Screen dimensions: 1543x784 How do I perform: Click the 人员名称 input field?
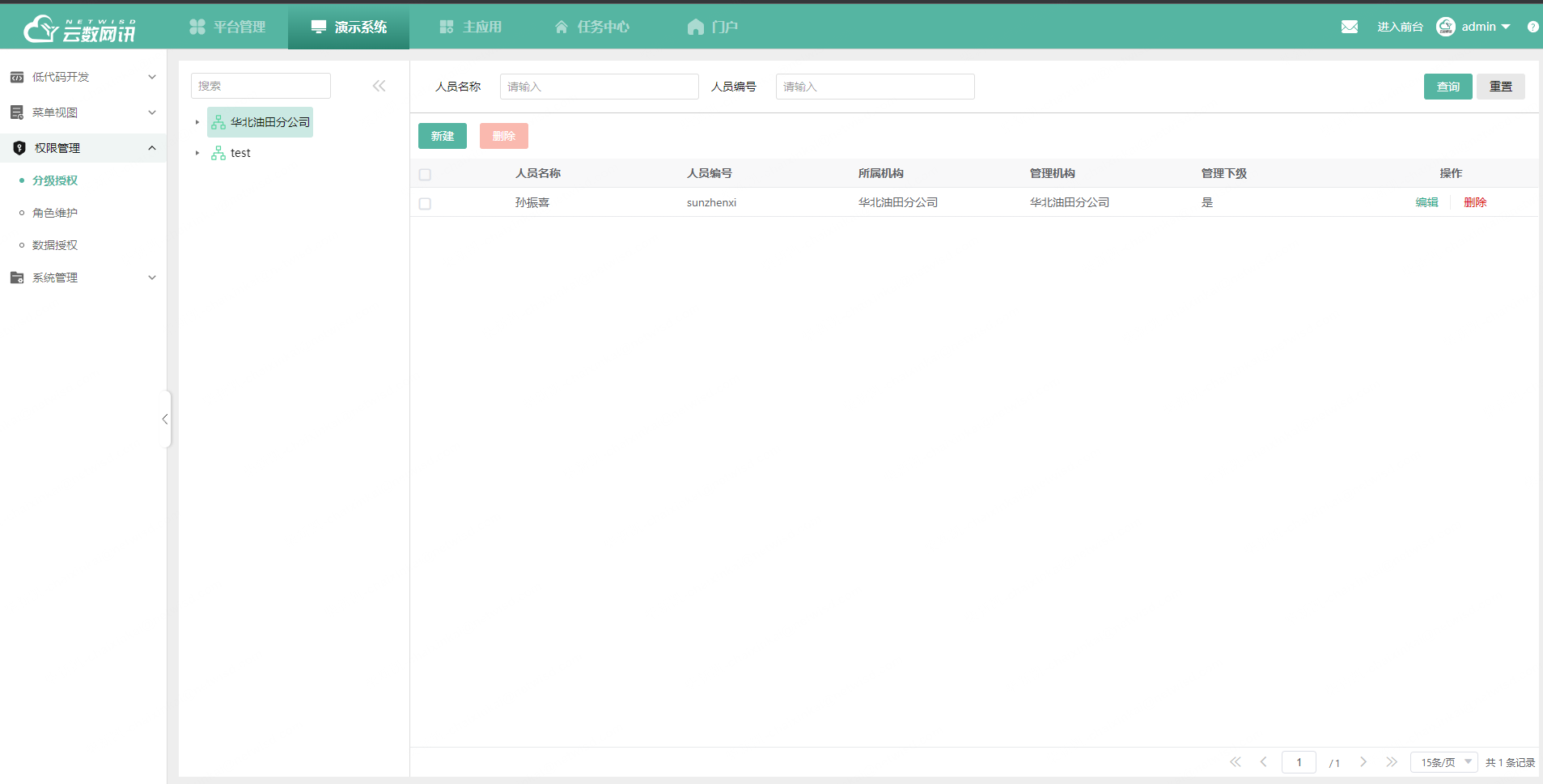[x=599, y=87]
